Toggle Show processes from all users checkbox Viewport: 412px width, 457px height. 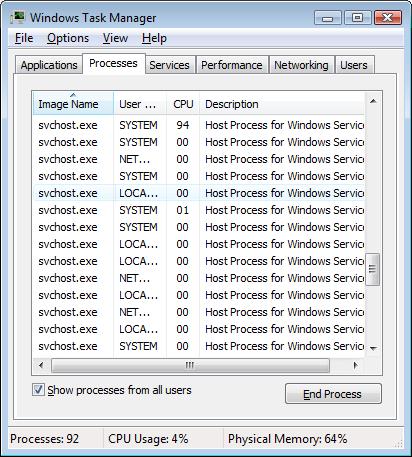[x=38, y=389]
